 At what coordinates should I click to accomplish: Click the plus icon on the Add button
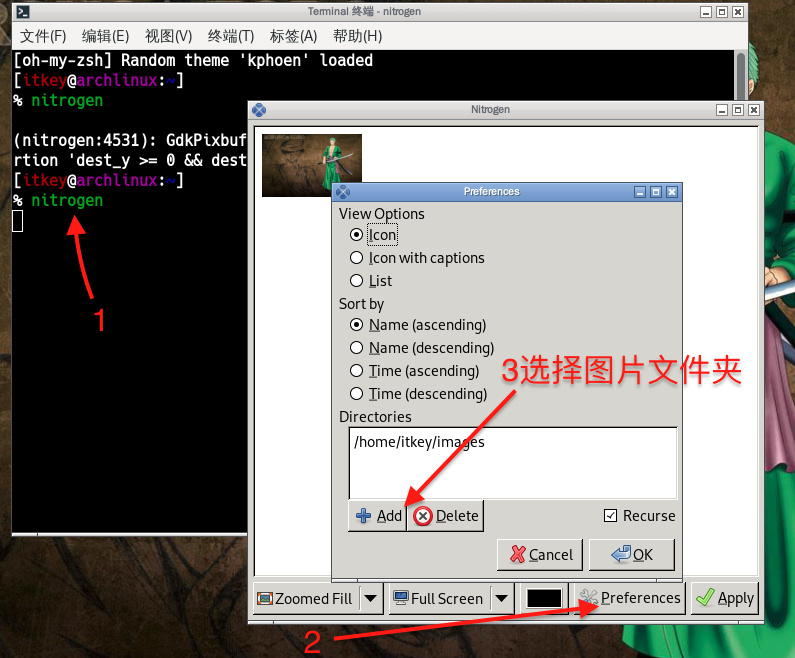click(x=364, y=516)
